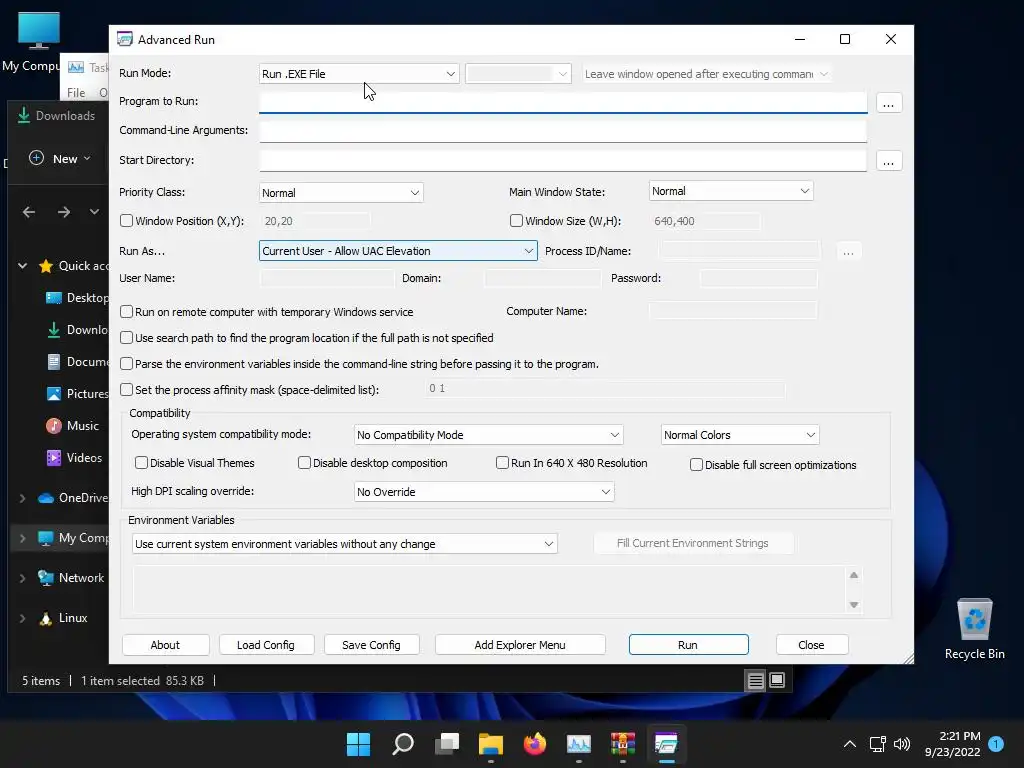Click the Run button
This screenshot has width=1024, height=768.
coord(688,645)
